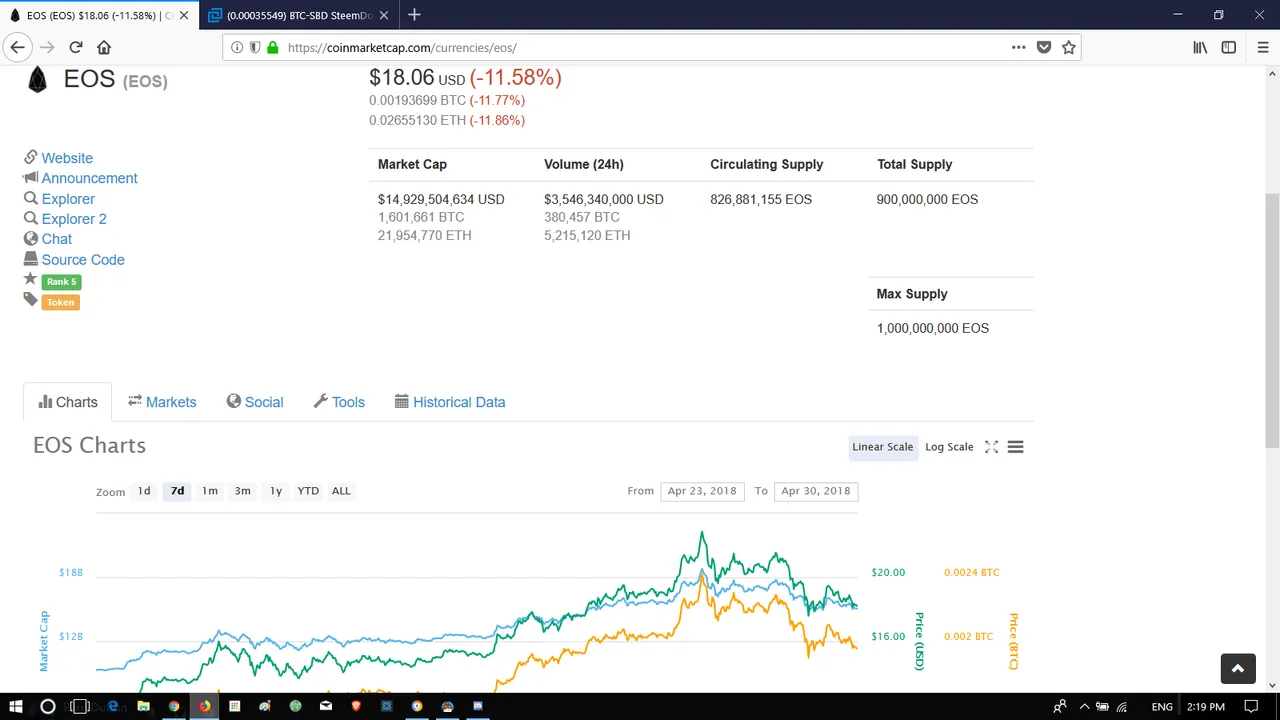This screenshot has width=1280, height=720.
Task: Open Wi-Fi network status icon
Action: pos(1122,706)
